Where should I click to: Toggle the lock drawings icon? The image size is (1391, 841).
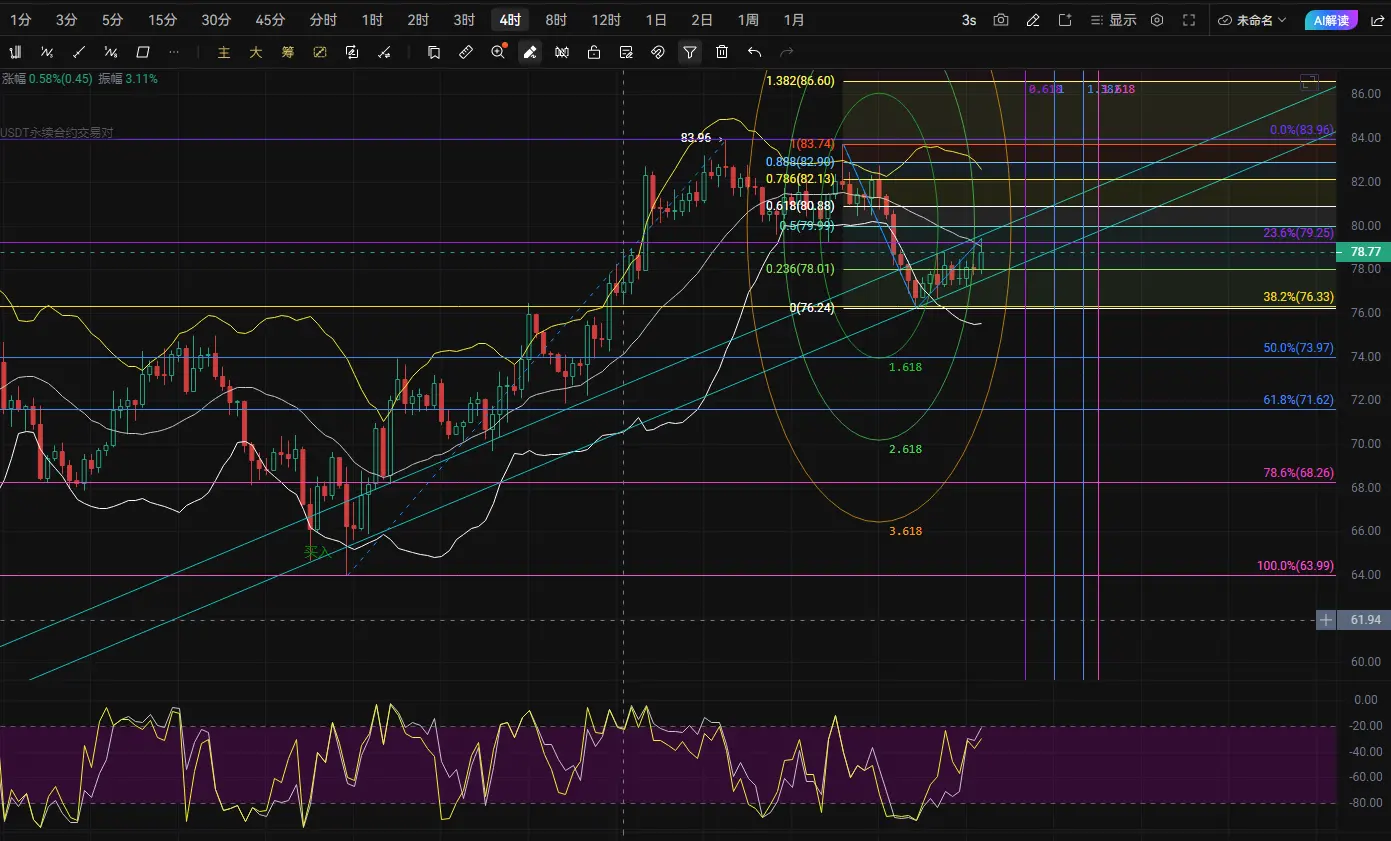click(594, 52)
